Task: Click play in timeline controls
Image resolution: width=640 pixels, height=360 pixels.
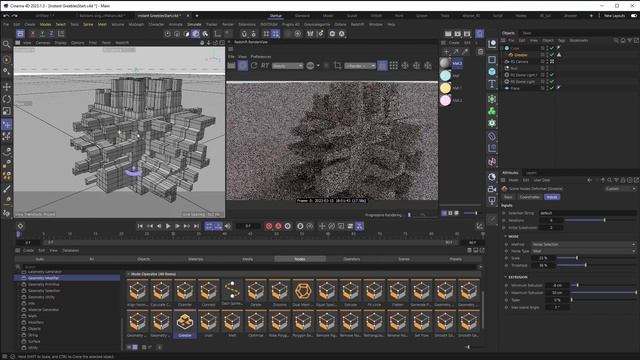Action: point(168,226)
